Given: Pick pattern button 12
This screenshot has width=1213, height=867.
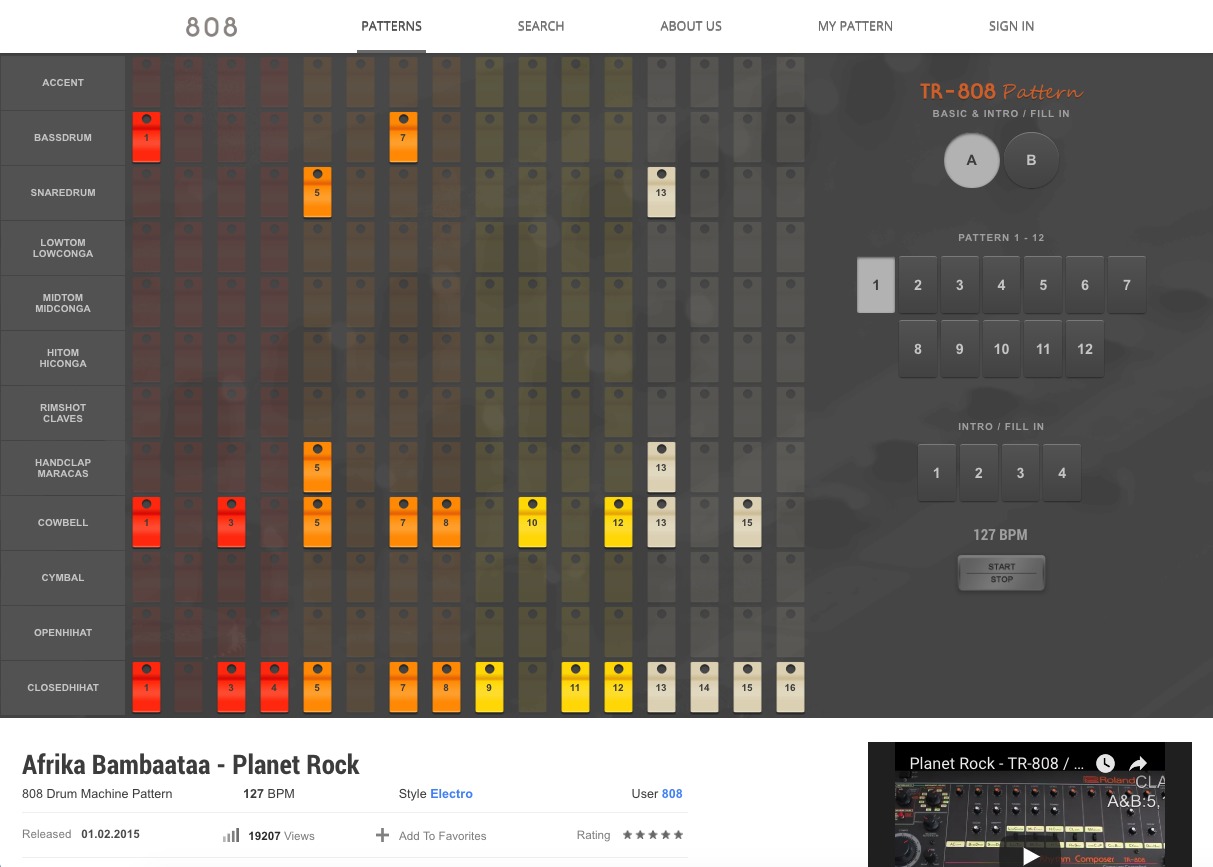Looking at the screenshot, I should (1085, 349).
